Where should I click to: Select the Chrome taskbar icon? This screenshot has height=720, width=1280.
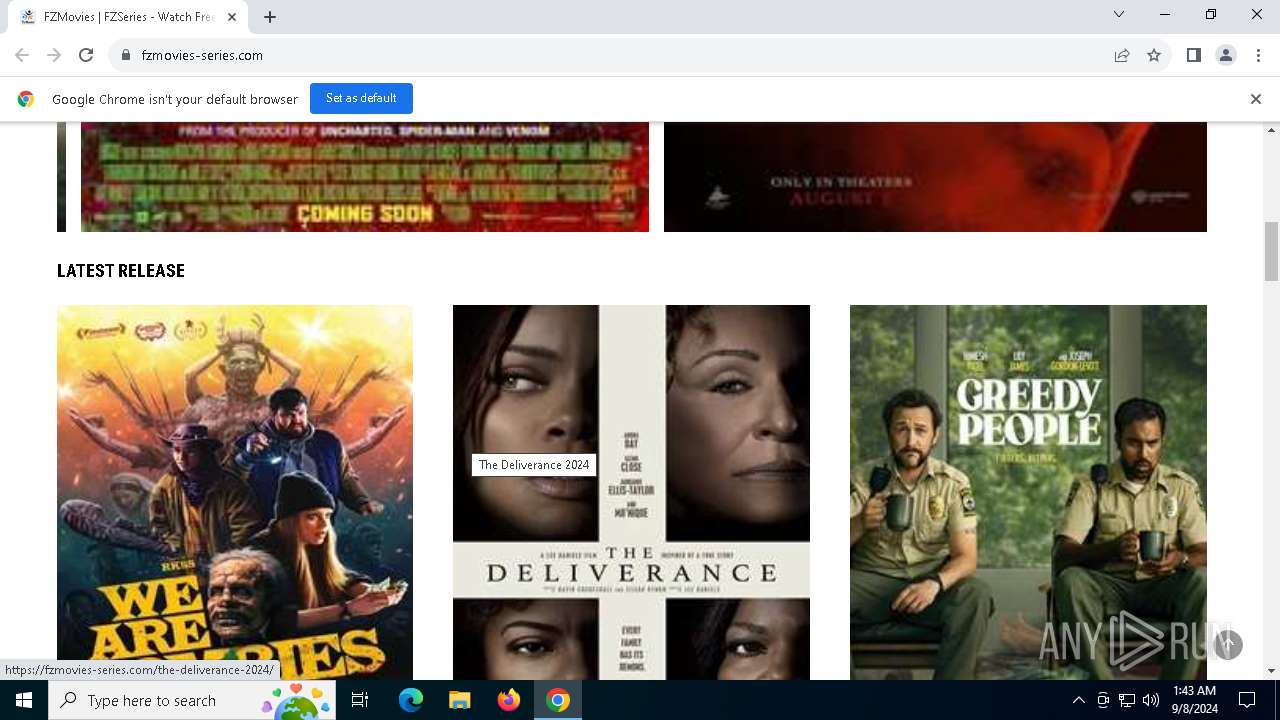[558, 700]
